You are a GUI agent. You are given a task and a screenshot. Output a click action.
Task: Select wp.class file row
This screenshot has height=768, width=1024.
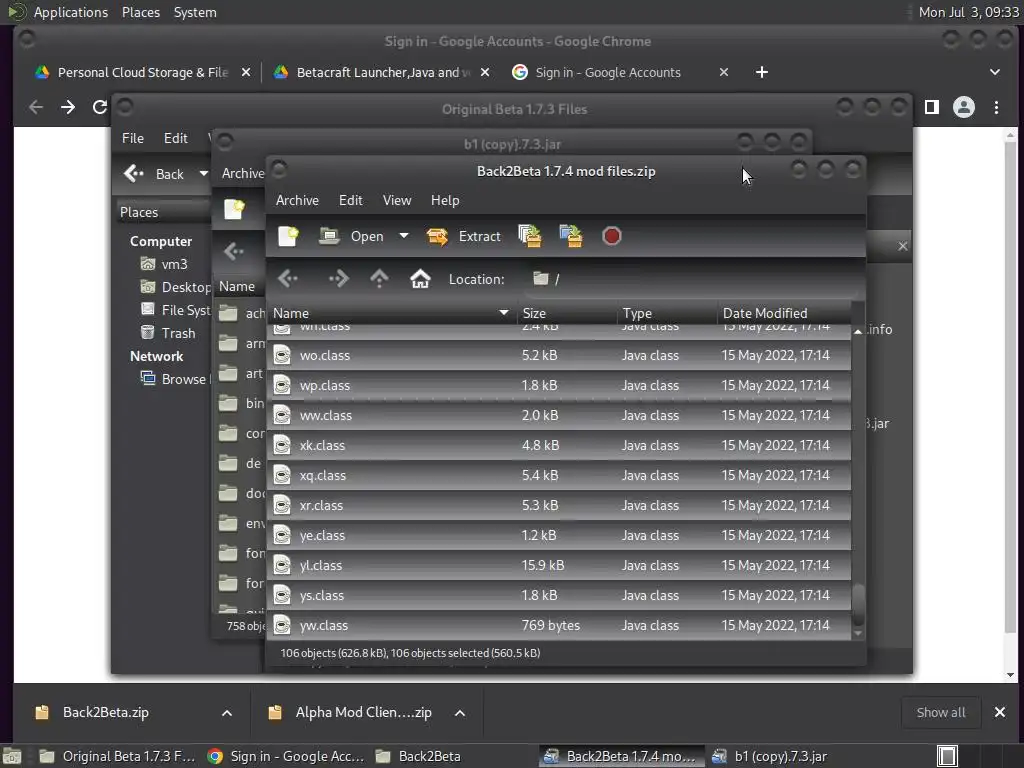coord(559,385)
